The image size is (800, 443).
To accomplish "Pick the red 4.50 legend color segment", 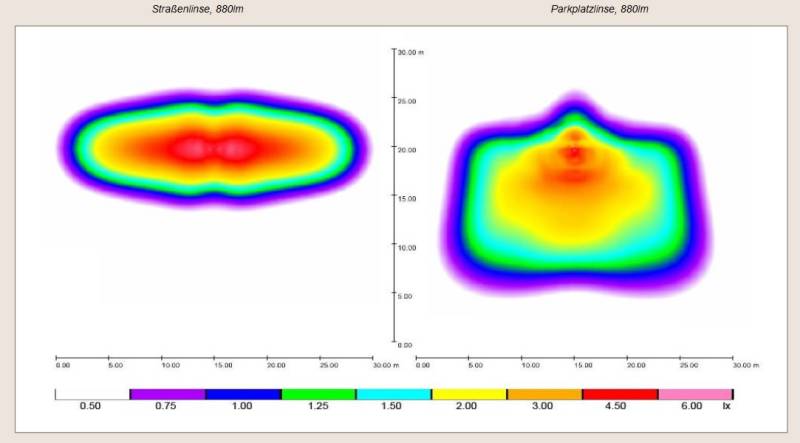I will [620, 394].
